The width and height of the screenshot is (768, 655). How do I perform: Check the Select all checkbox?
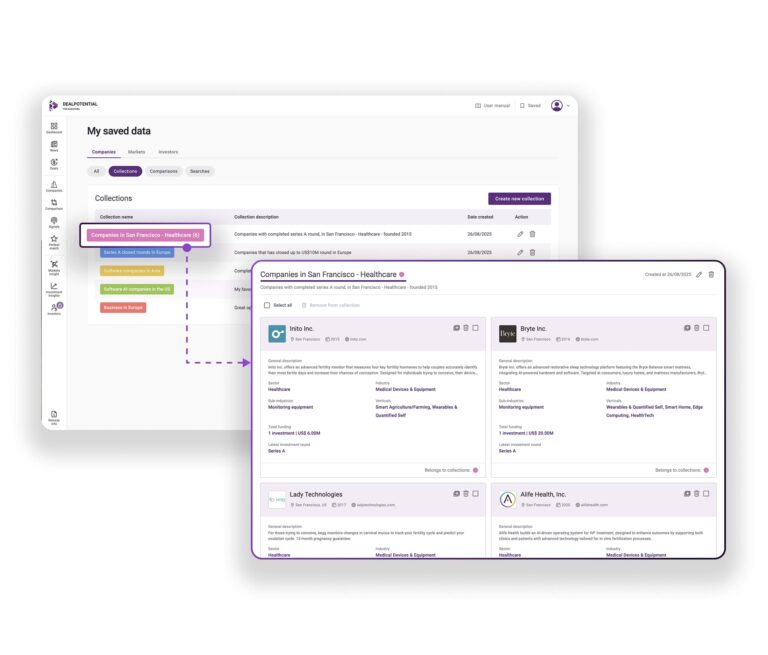click(x=267, y=304)
